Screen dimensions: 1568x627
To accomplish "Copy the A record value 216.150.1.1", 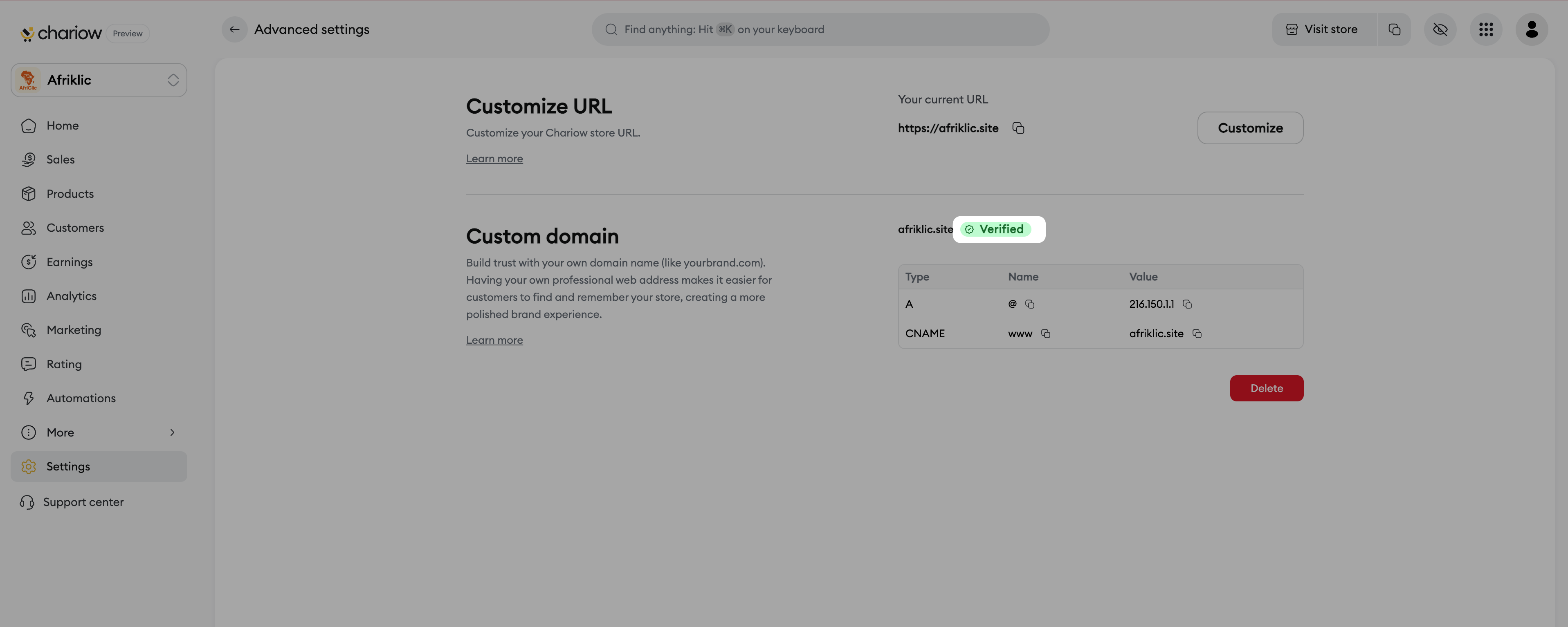I will coord(1187,304).
